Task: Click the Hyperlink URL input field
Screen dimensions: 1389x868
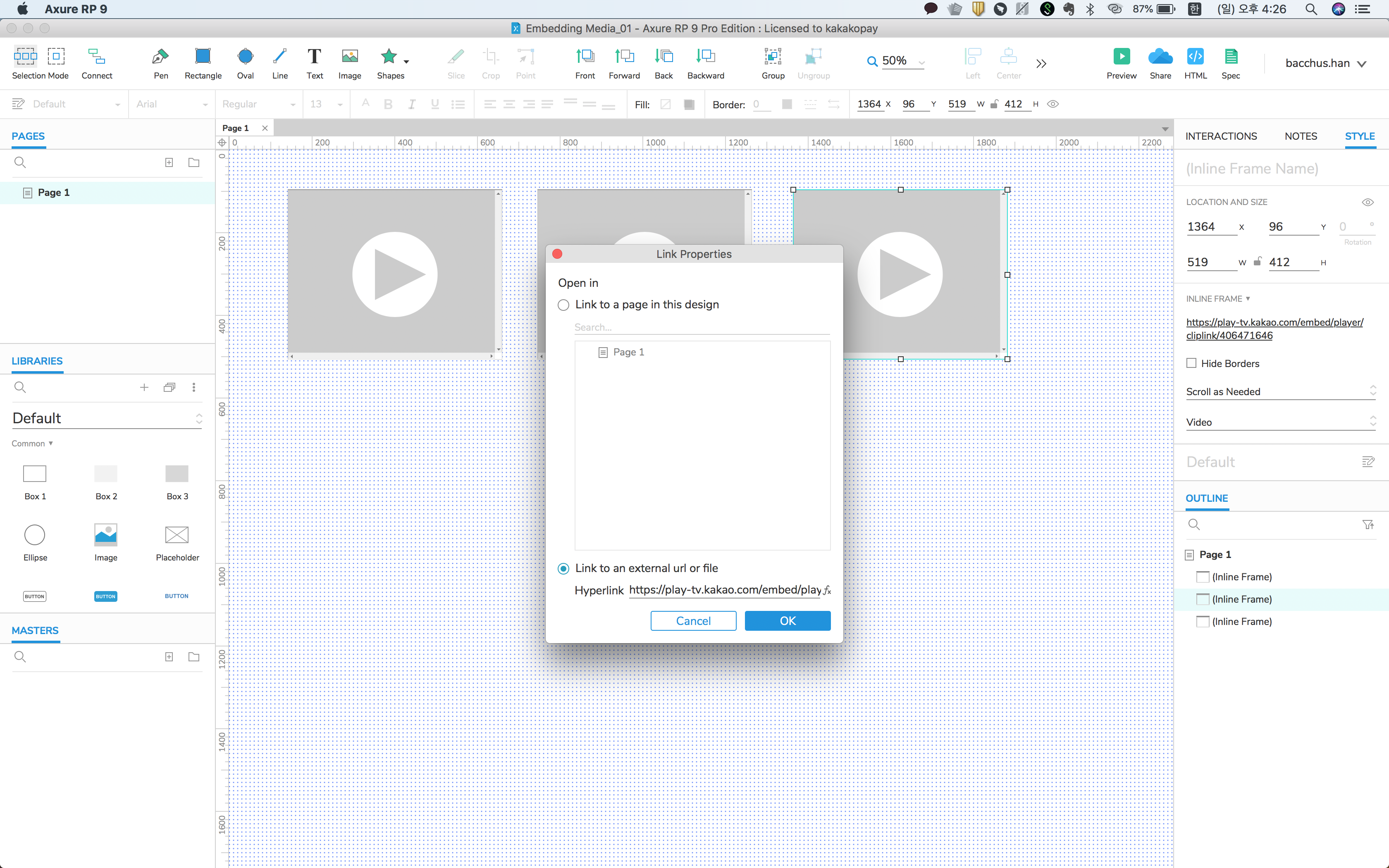Action: (x=724, y=590)
